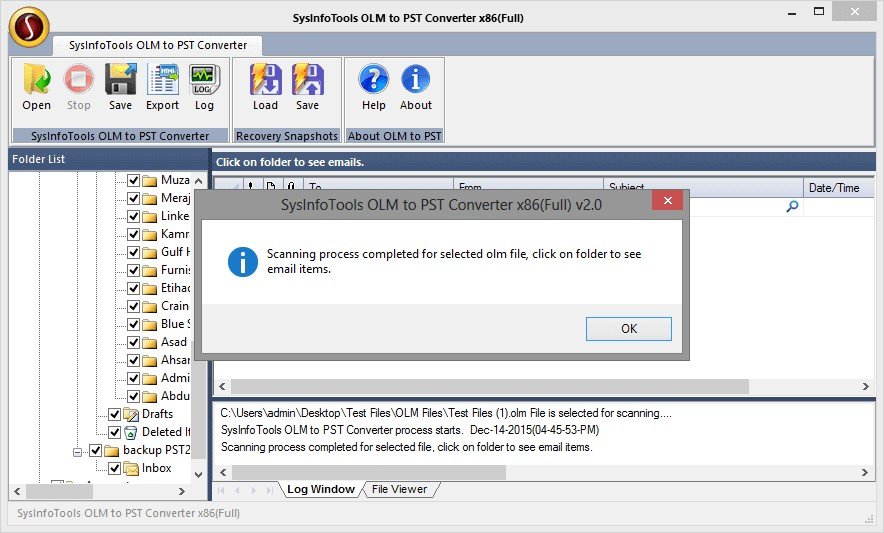The image size is (884, 533).
Task: Uncheck the Gulf folder checkbox
Action: click(x=133, y=253)
